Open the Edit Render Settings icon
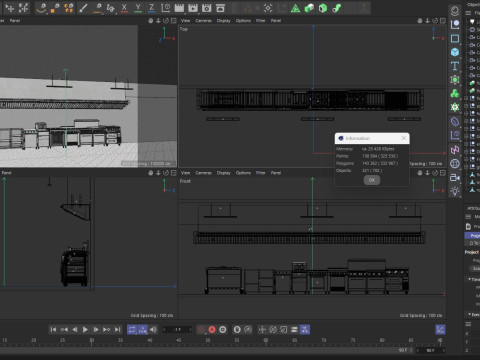Viewport: 480px width, 360px height. (206, 8)
